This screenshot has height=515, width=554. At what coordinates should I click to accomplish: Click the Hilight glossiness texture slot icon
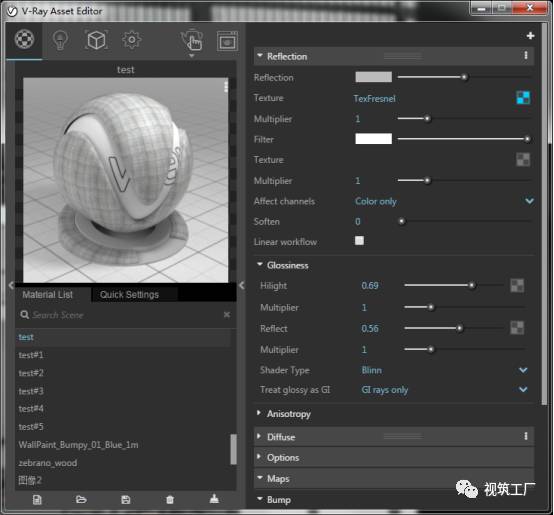tap(517, 285)
